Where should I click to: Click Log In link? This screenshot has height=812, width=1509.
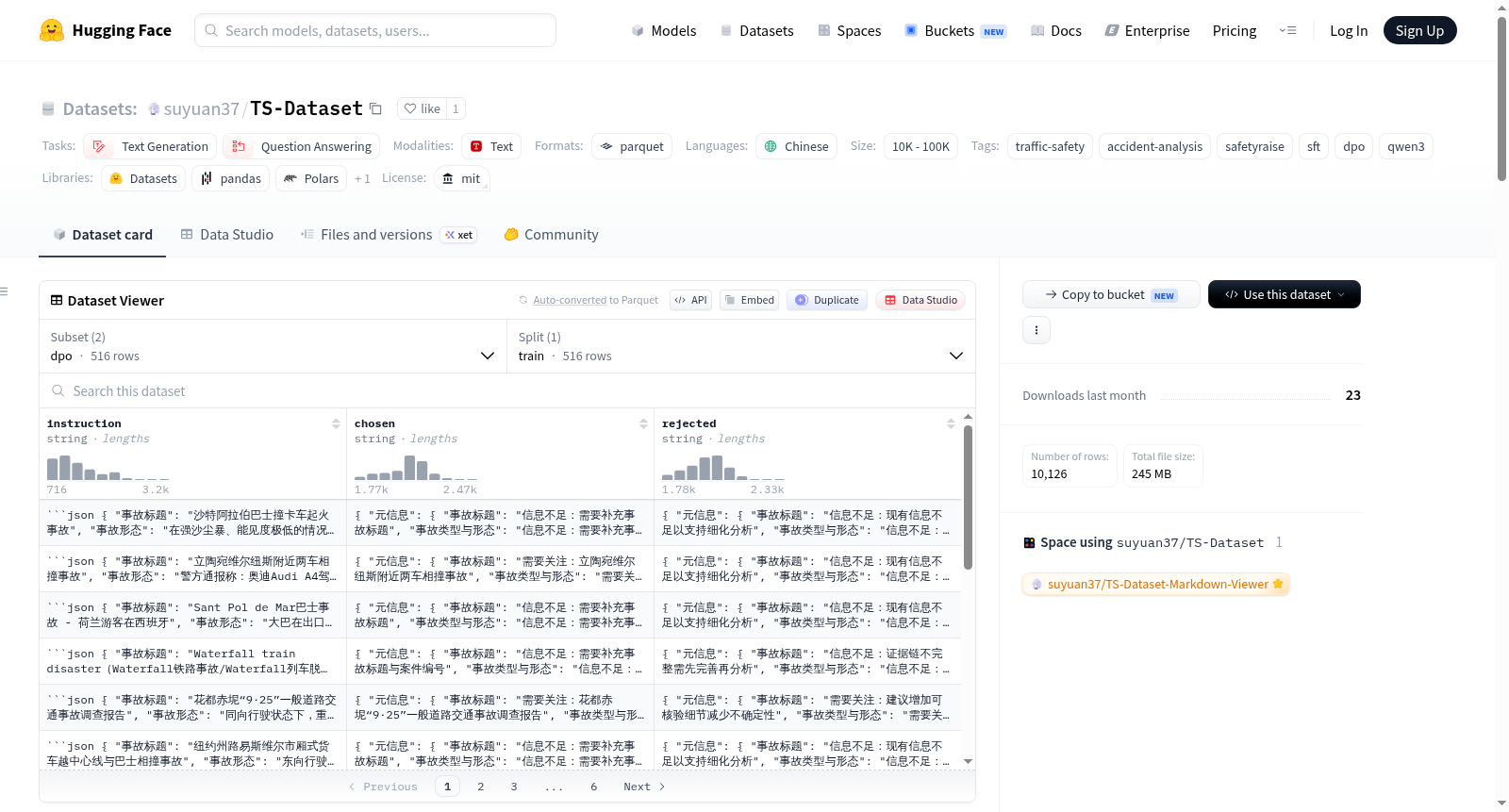(x=1349, y=30)
